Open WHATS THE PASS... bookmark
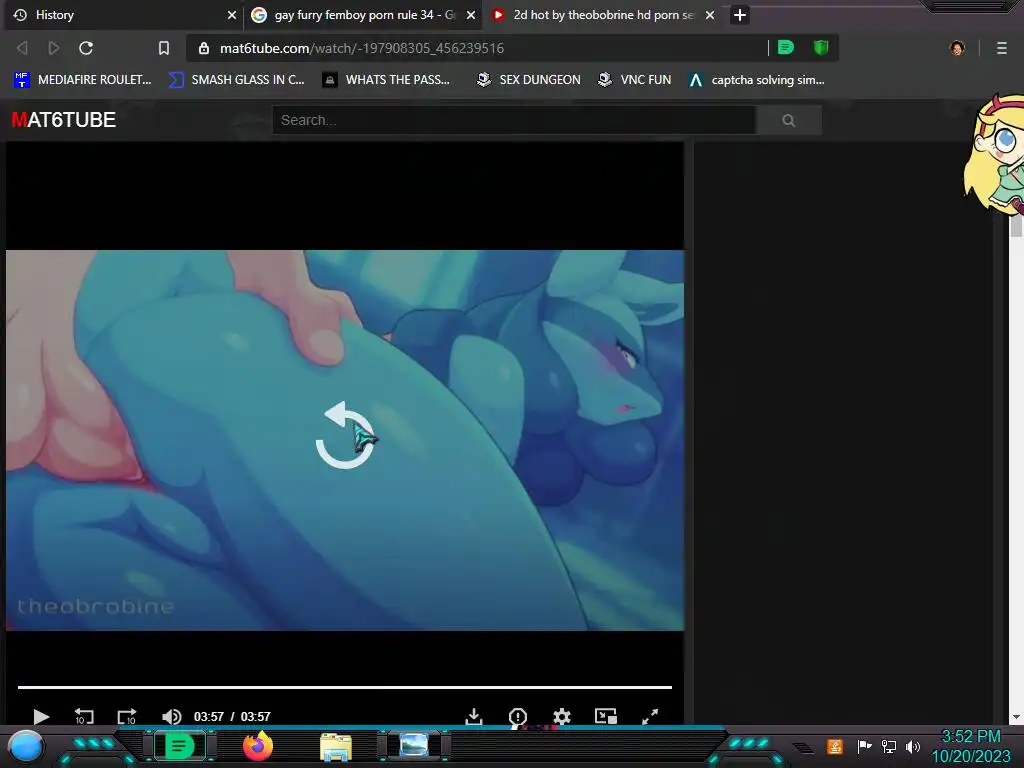The image size is (1024, 768). [x=387, y=80]
